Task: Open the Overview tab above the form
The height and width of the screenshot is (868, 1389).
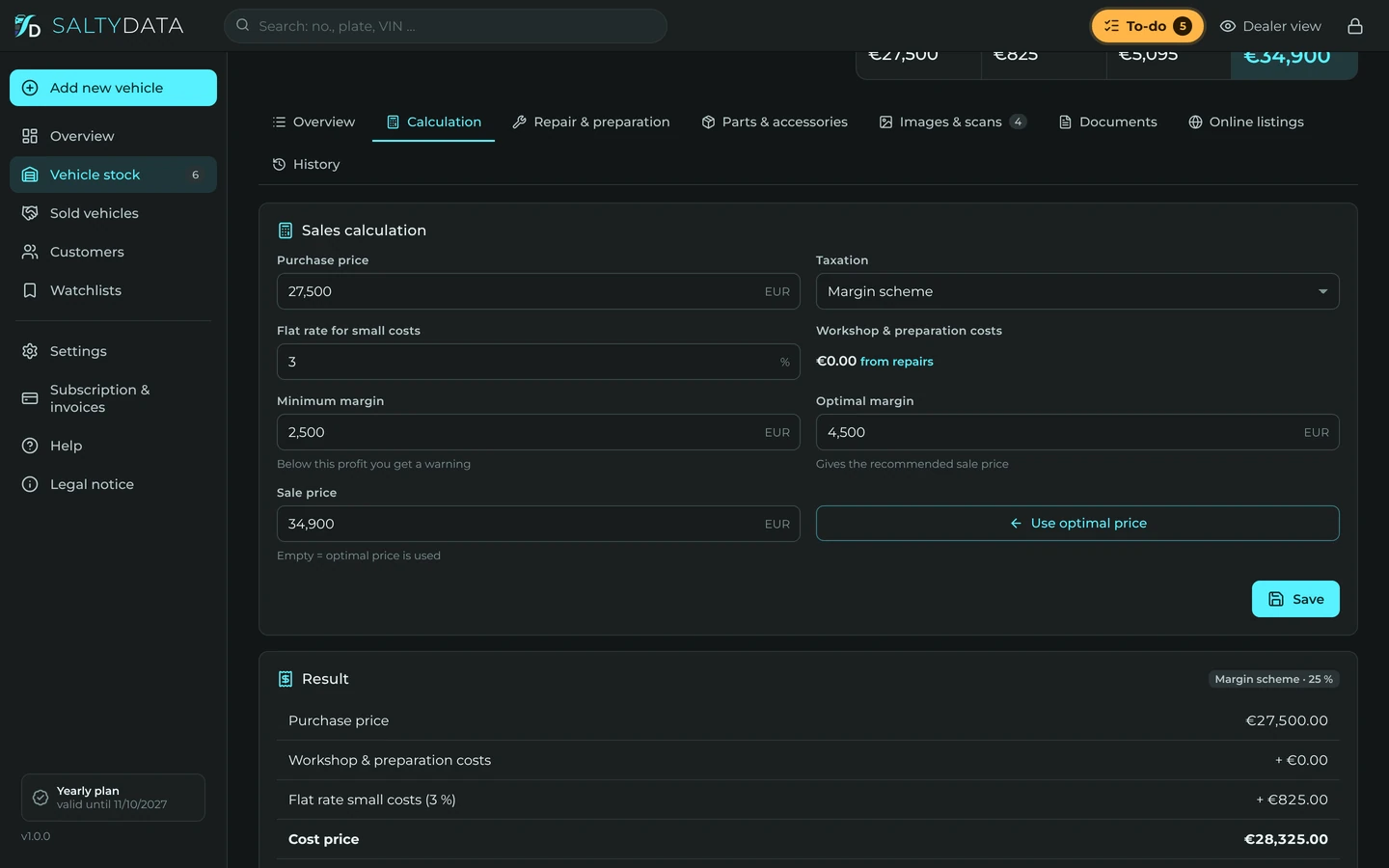Action: (313, 122)
